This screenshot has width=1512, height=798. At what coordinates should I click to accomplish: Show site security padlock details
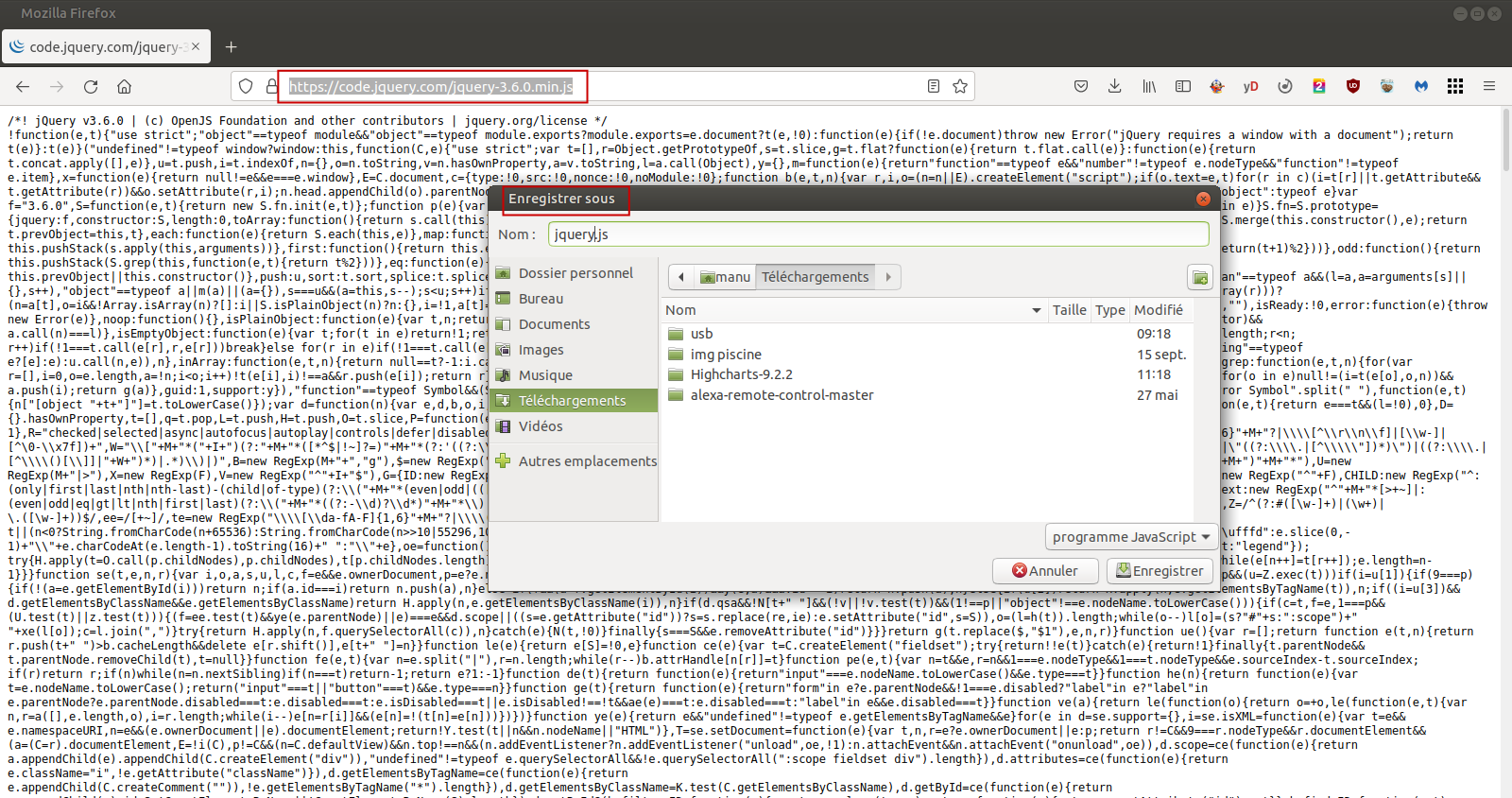coord(271,86)
